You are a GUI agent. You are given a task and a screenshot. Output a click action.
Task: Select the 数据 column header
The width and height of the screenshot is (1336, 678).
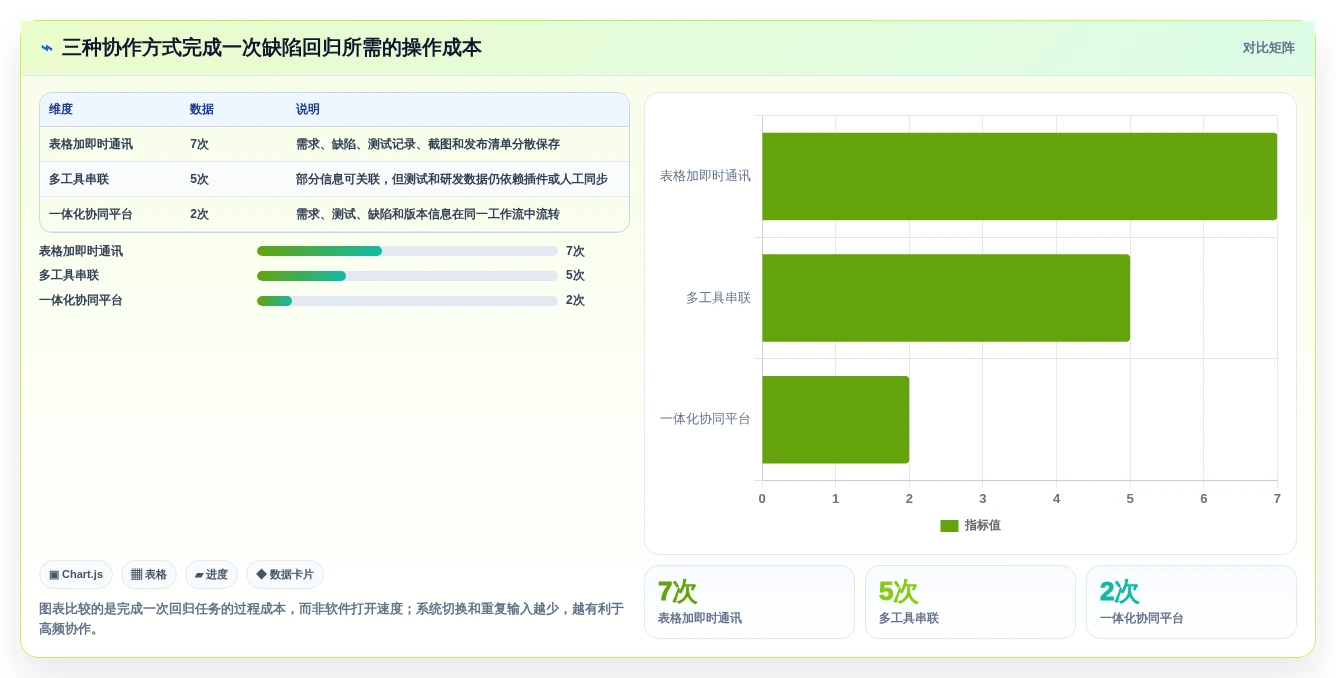[x=202, y=109]
